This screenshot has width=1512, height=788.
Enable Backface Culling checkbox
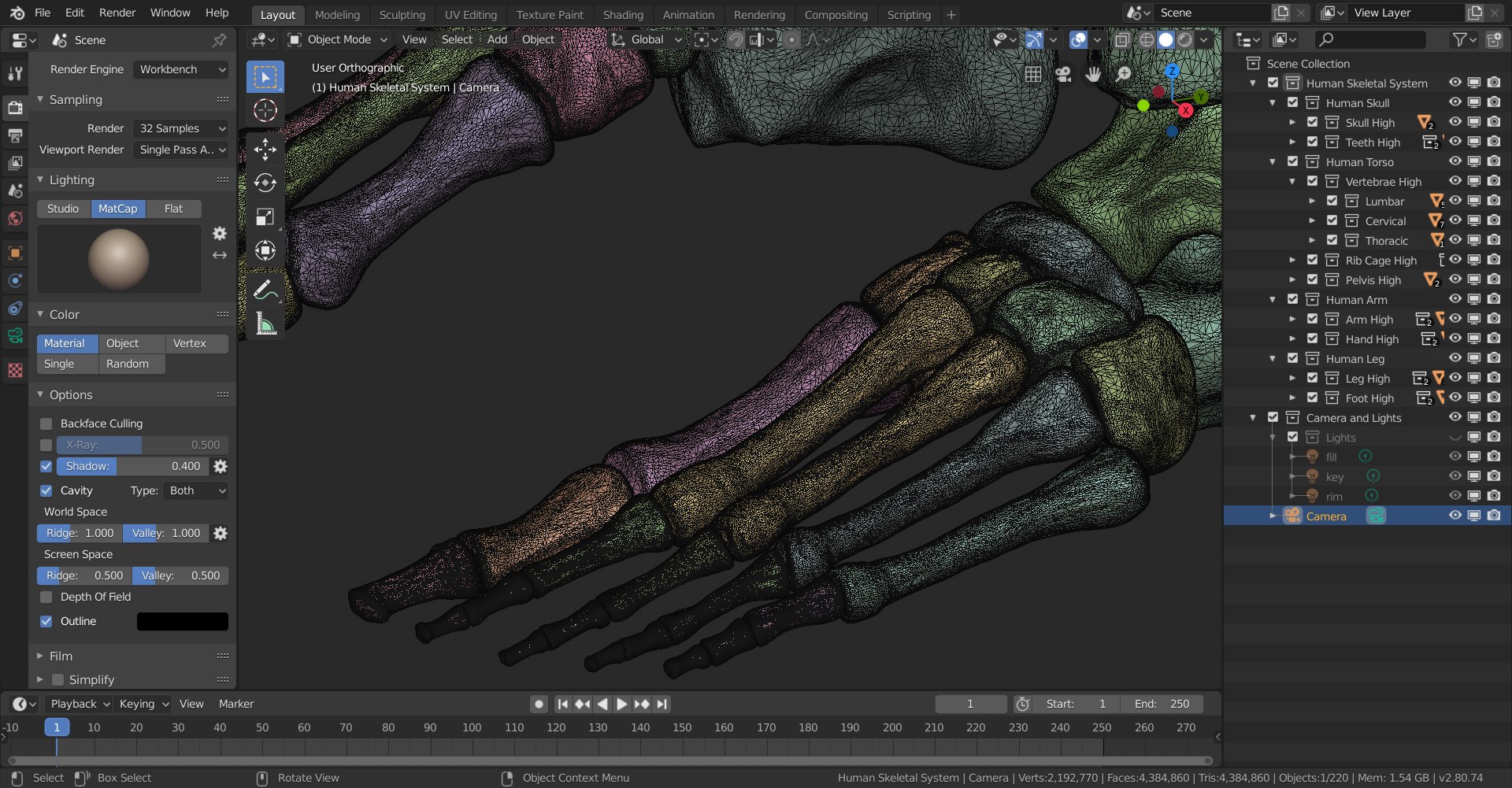[46, 424]
